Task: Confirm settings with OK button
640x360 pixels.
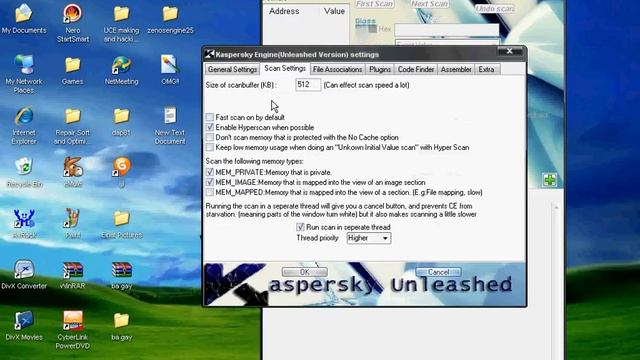Action: coord(304,272)
